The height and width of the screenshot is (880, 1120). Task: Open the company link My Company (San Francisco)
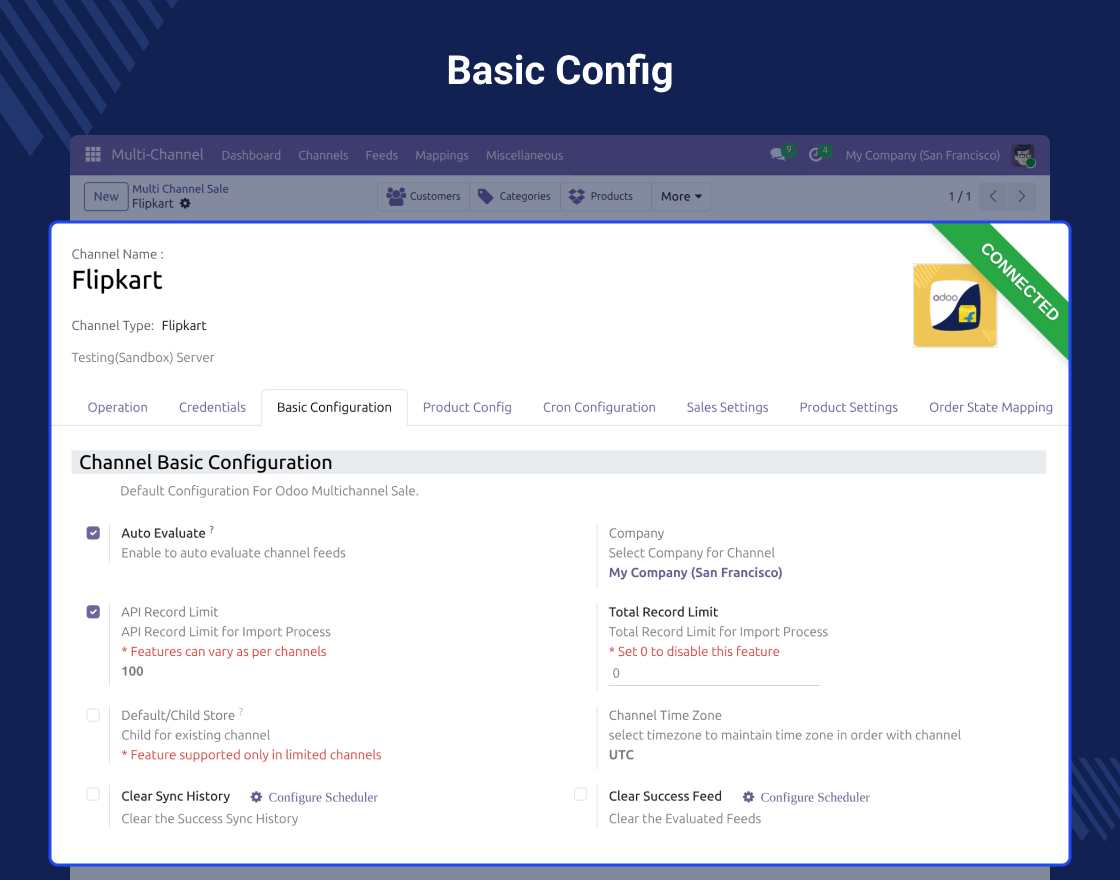(x=695, y=573)
